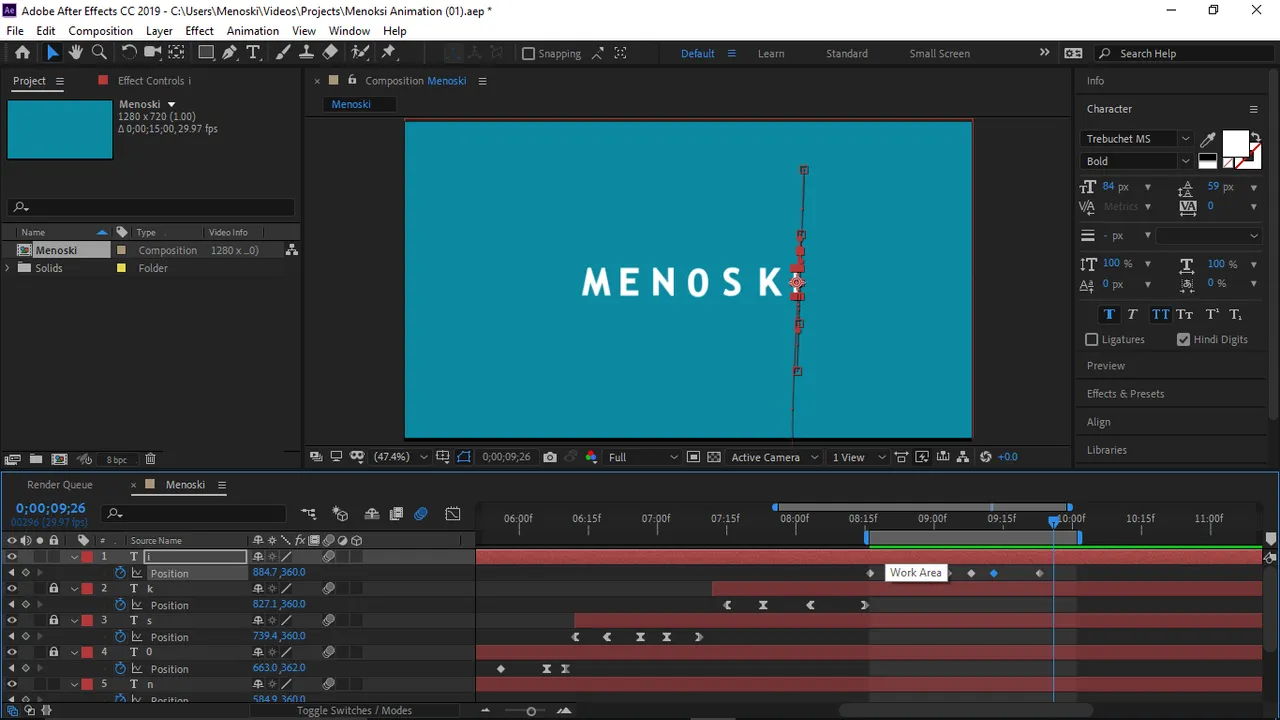Open the Window menu
The width and height of the screenshot is (1280, 720).
(x=350, y=31)
